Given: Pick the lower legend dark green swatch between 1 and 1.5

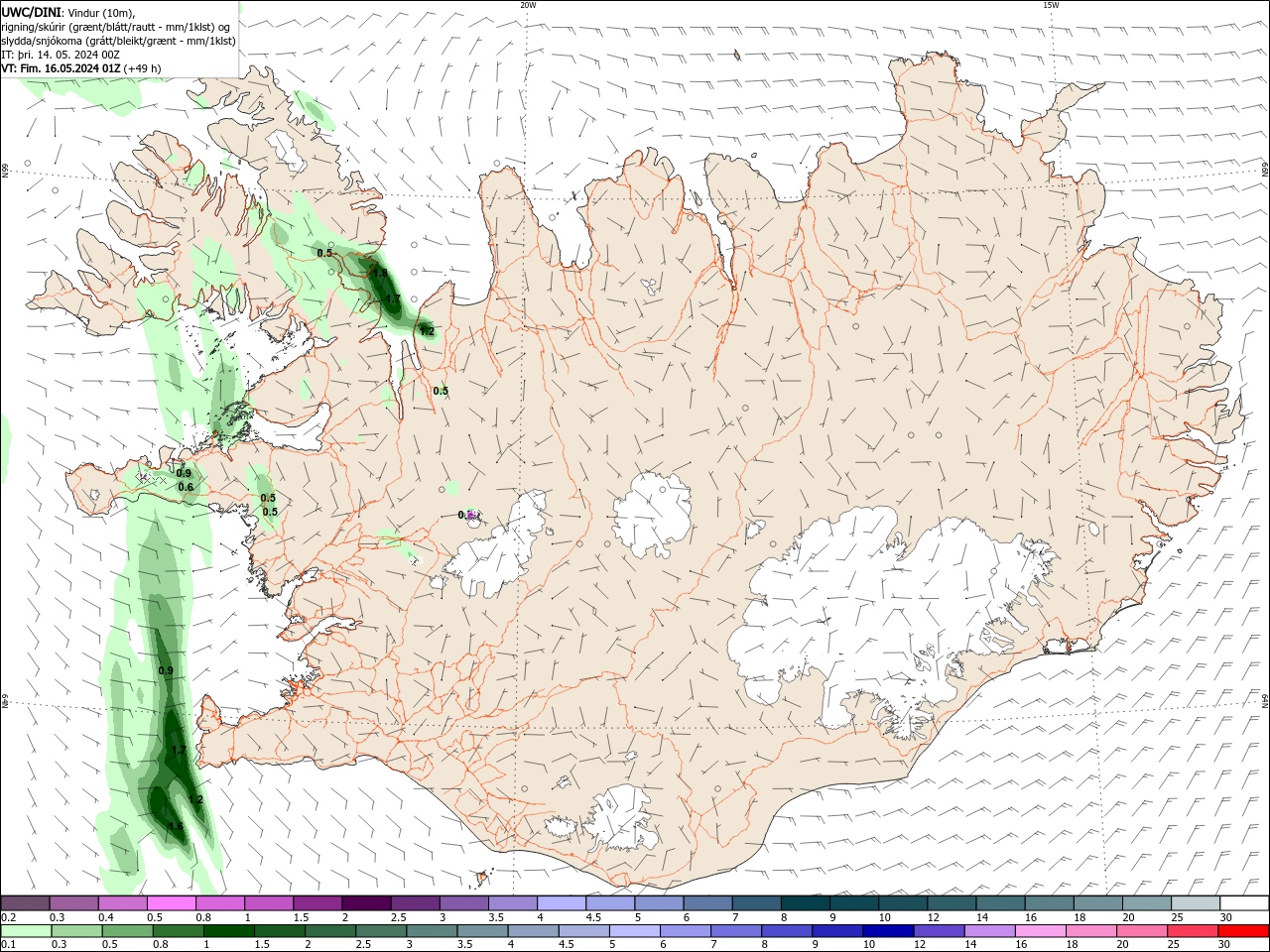Looking at the screenshot, I should click(229, 931).
